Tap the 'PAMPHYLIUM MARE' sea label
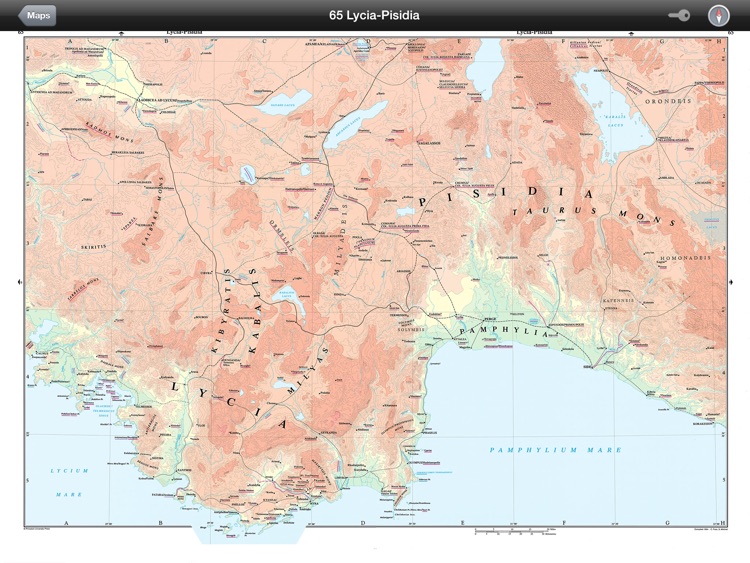 (555, 450)
